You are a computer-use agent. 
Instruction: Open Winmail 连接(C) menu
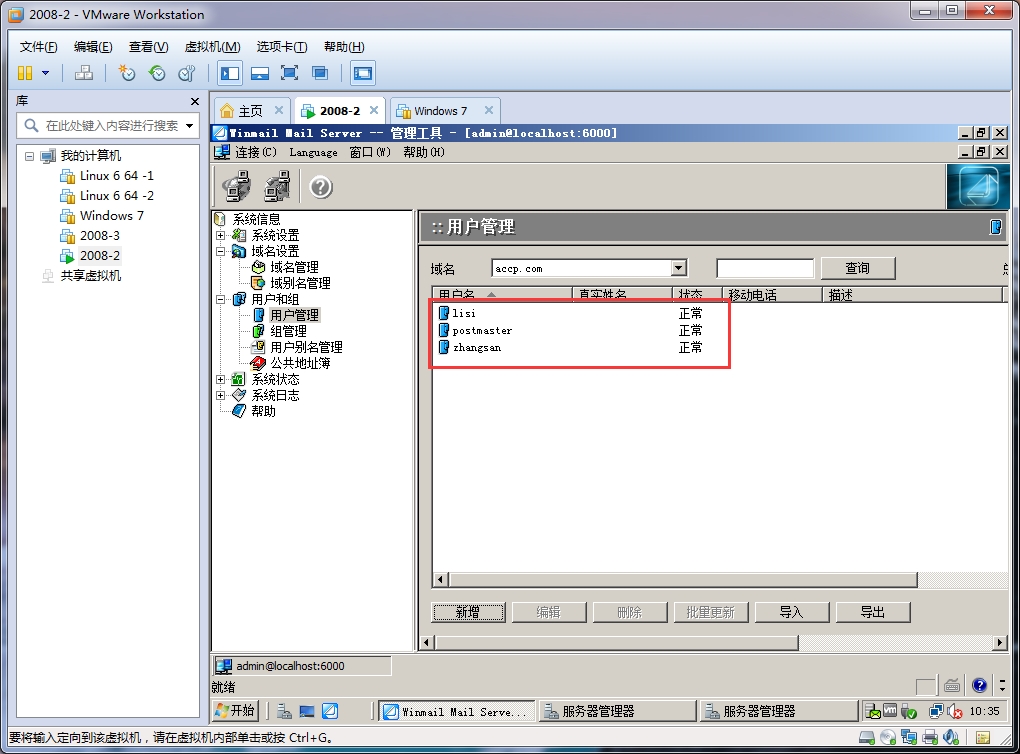[255, 152]
